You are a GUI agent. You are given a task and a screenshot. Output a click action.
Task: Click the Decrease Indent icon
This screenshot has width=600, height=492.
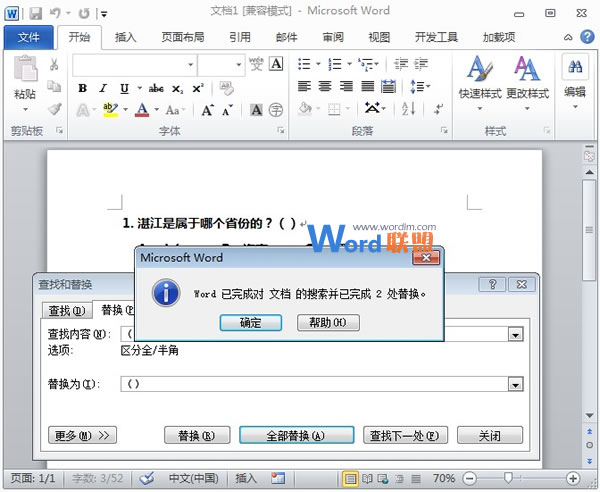click(x=401, y=64)
